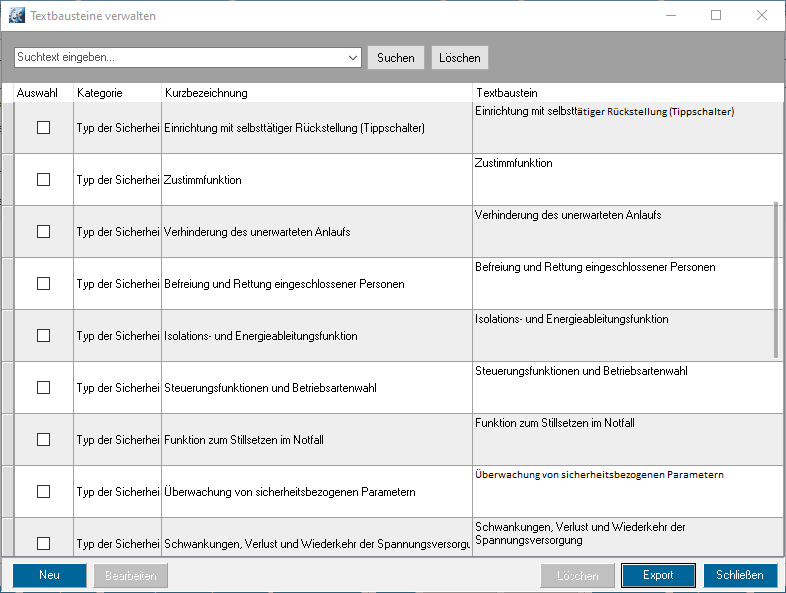Click the Textbaustein column header

[508, 93]
